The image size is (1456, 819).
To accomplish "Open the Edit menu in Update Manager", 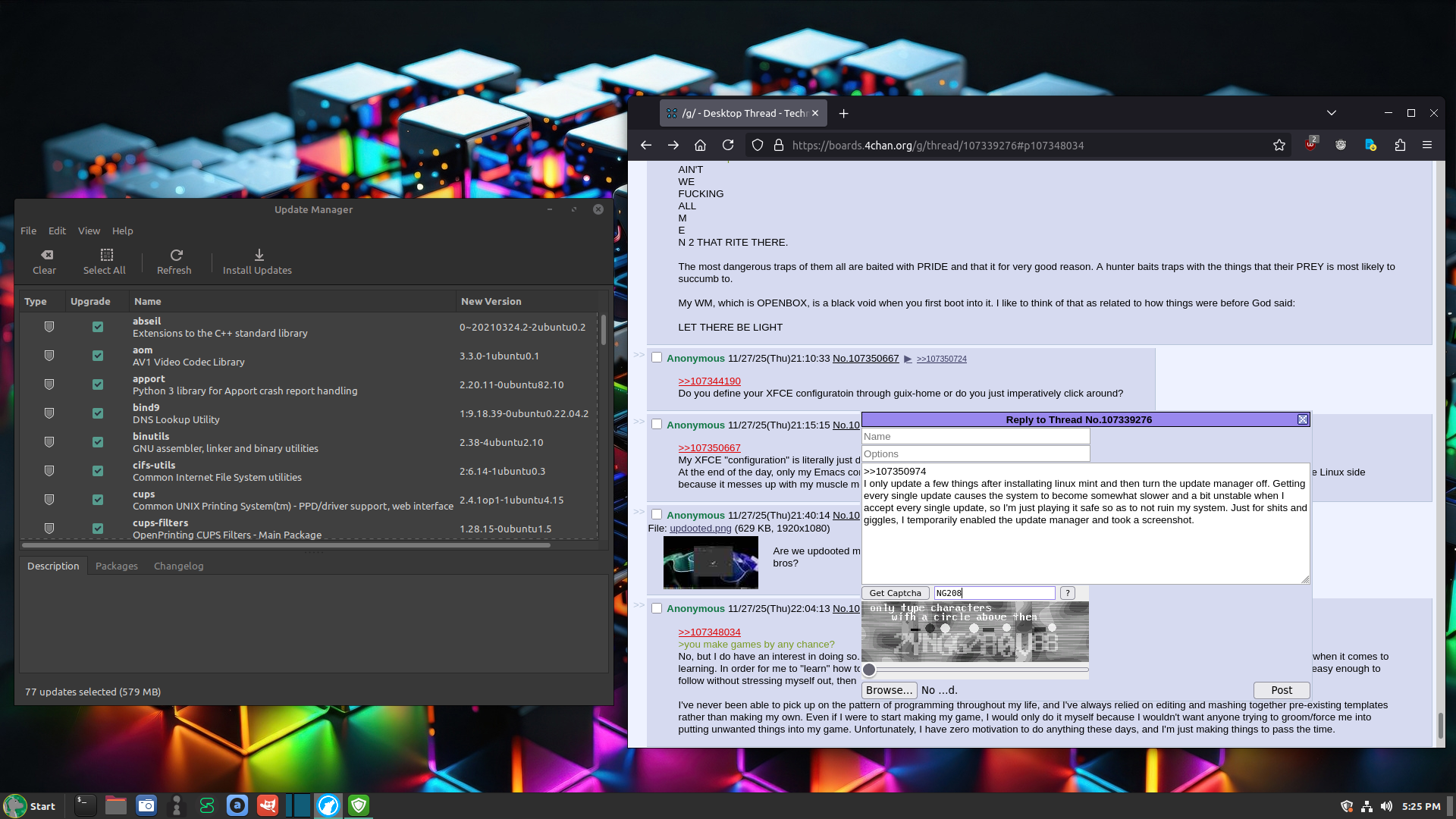I will point(57,231).
